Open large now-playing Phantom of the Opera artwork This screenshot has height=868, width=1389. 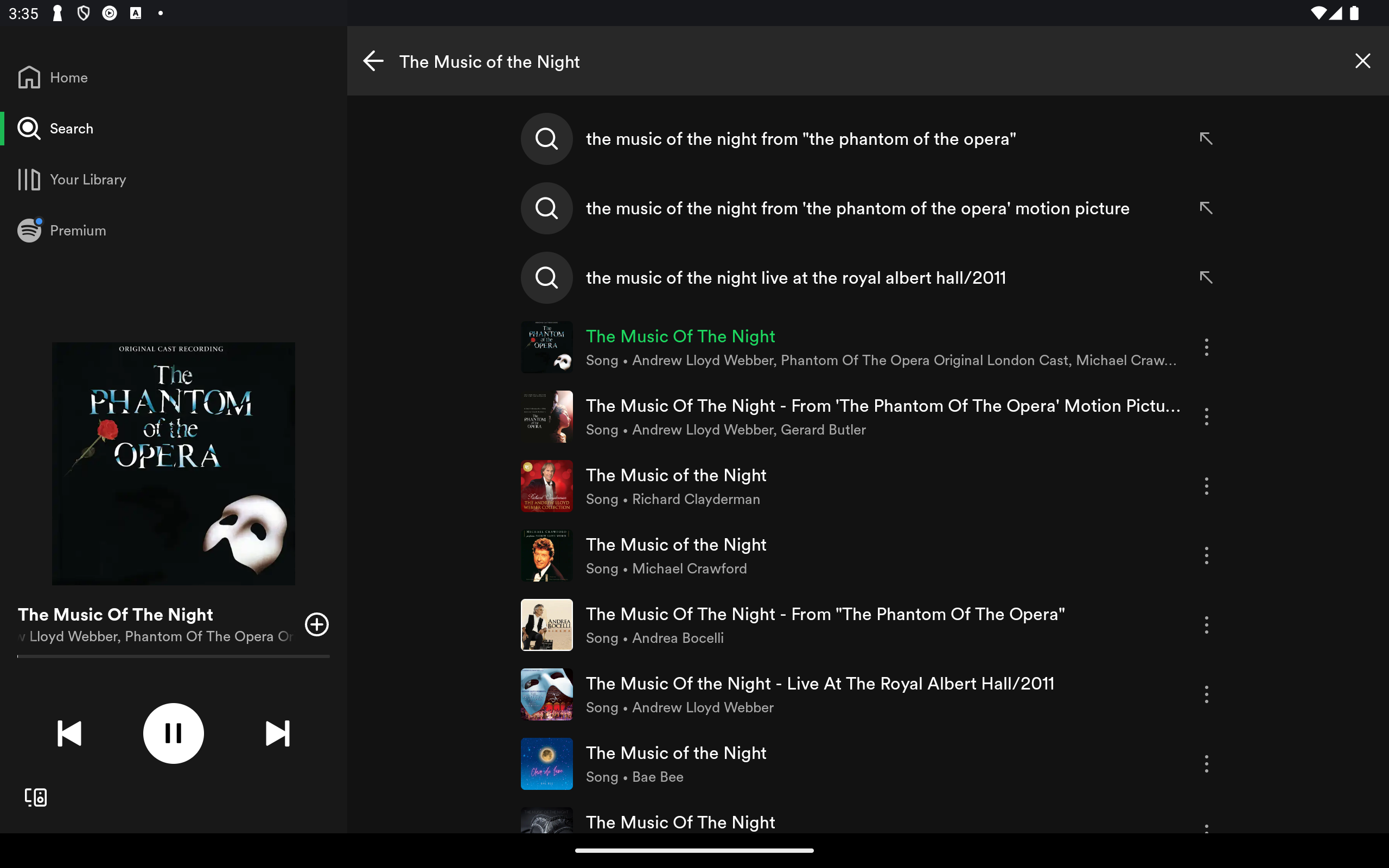tap(173, 464)
